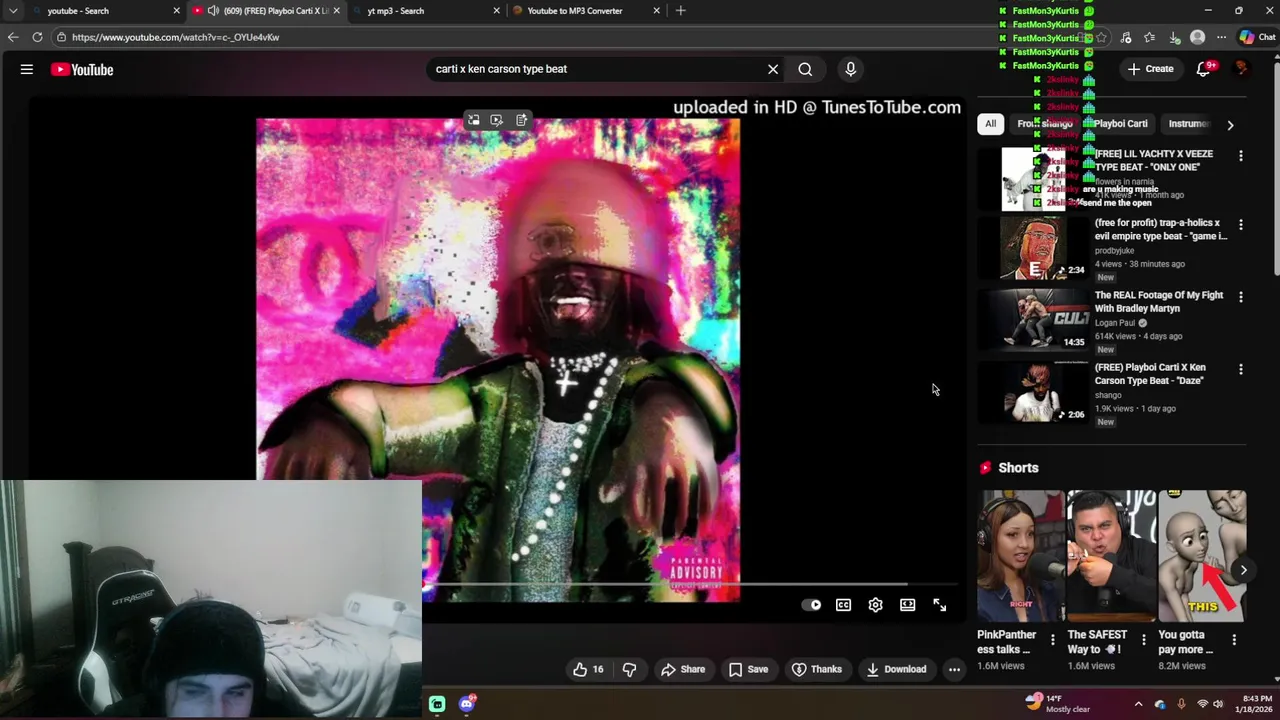Open the browser favorites list
Screen dimensions: 1280x720
point(1150,37)
